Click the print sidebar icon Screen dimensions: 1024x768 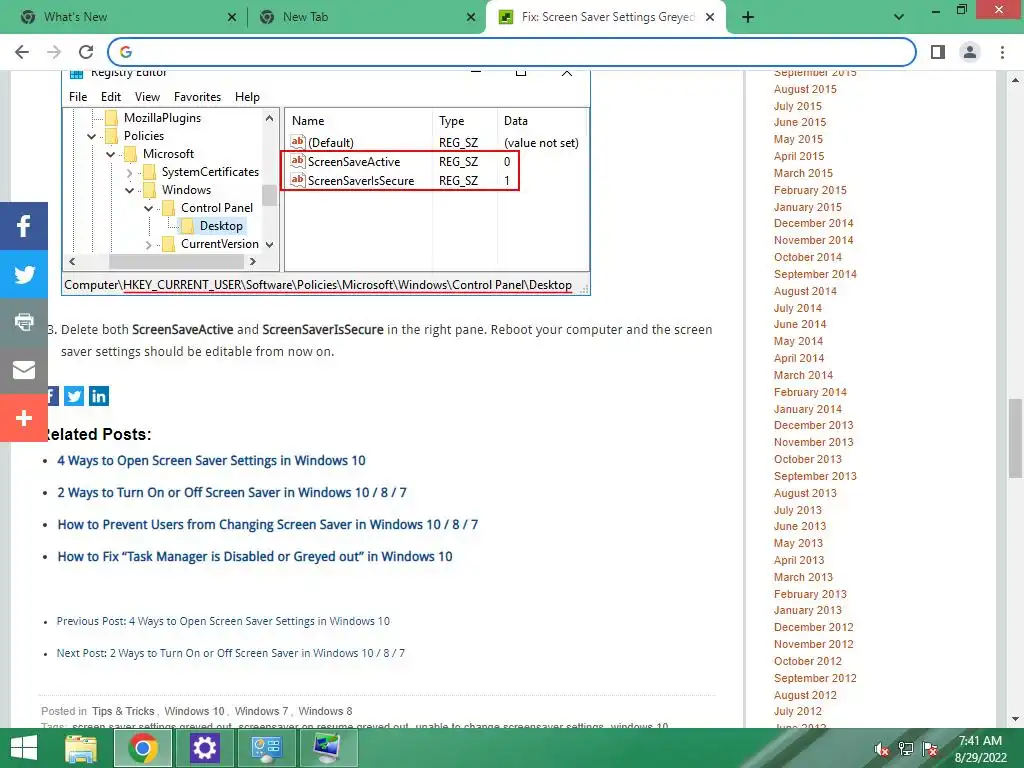tap(24, 322)
